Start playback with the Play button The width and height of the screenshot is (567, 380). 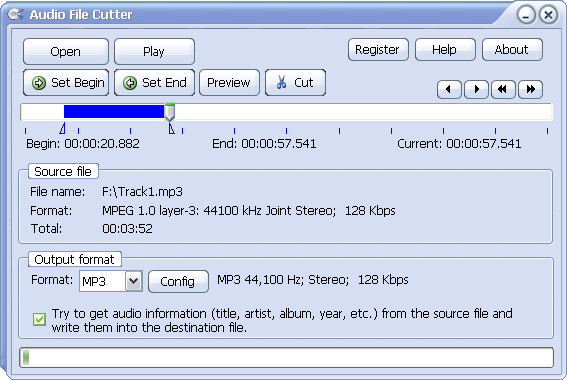pyautogui.click(x=154, y=51)
